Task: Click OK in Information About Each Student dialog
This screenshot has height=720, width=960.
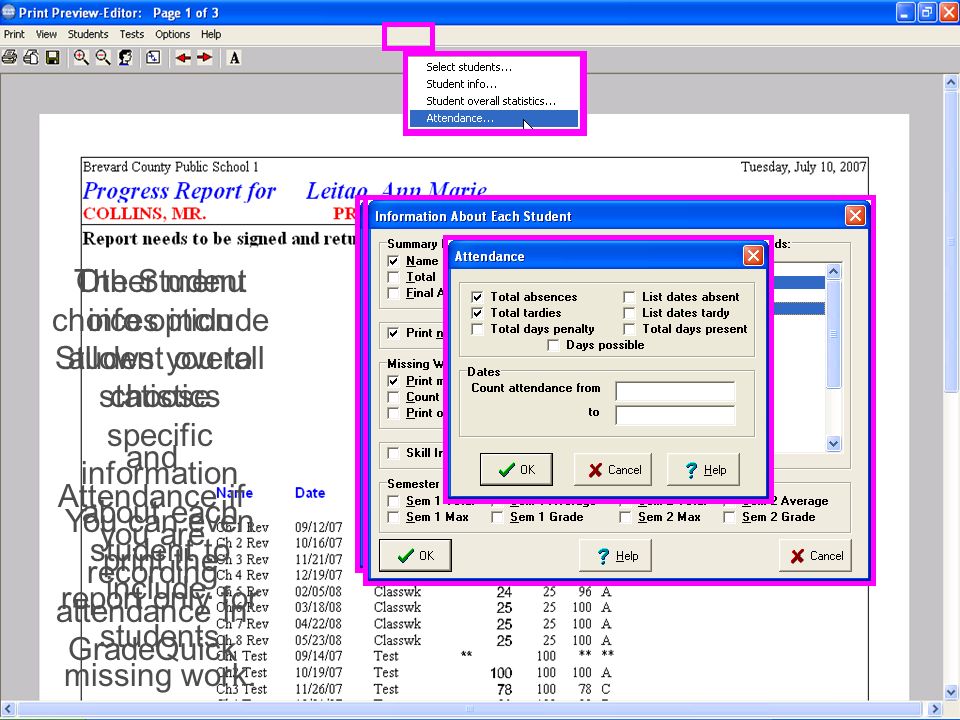Action: (415, 555)
